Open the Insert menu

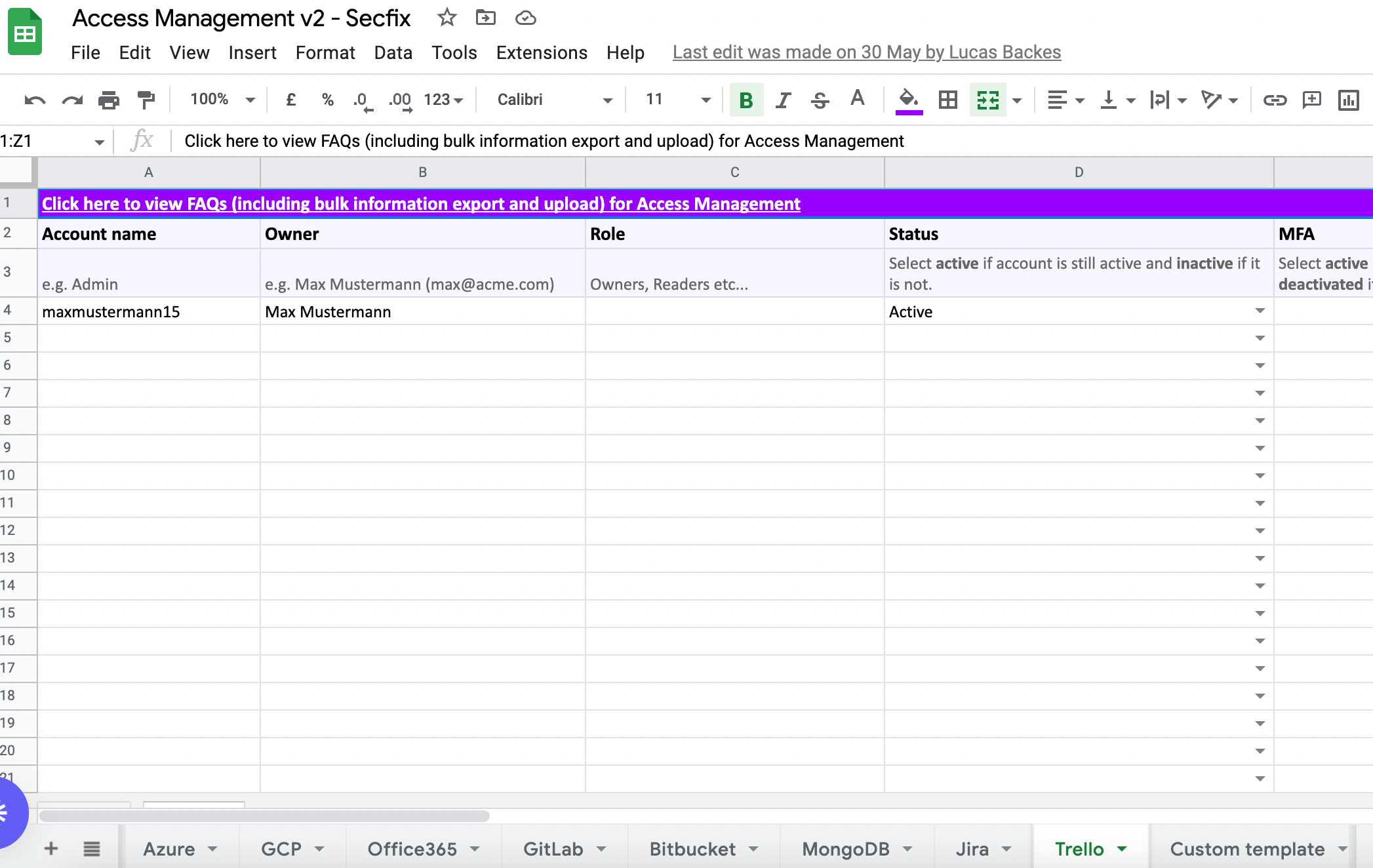252,52
